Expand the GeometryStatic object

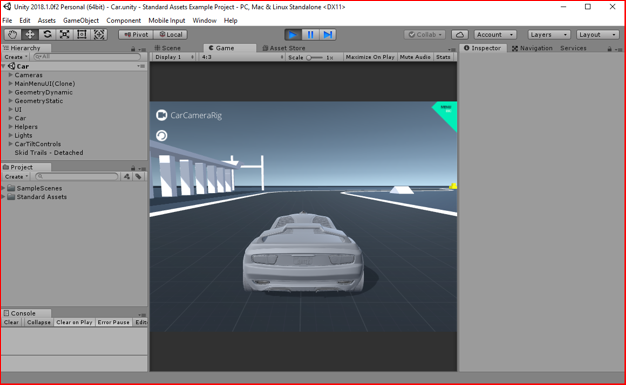(10, 101)
